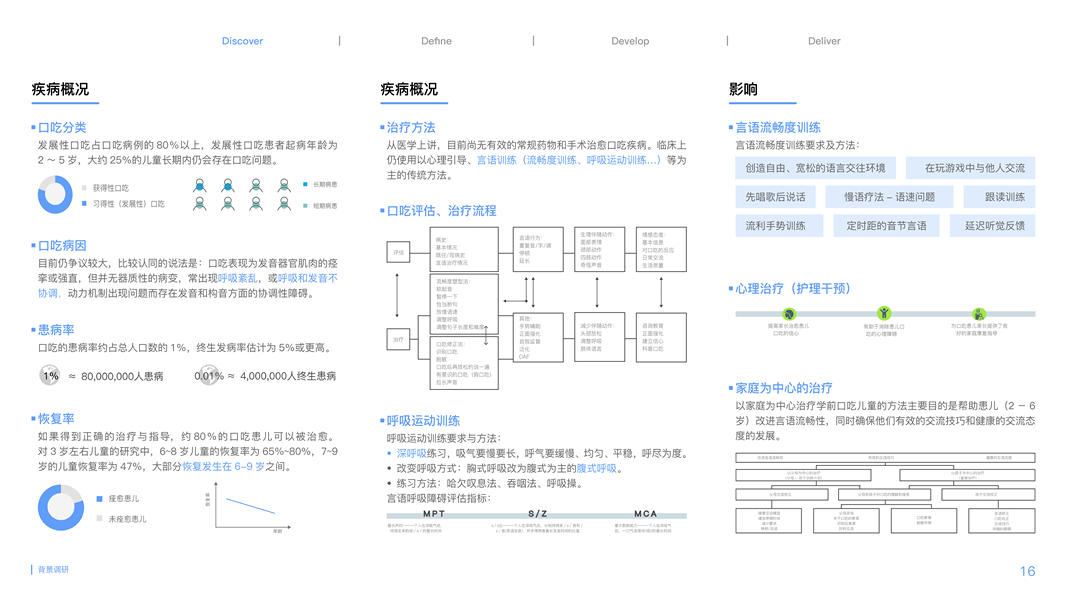Click the gray 获得性口吃 legend swatch
This screenshot has height=600, width=1067.
[x=84, y=188]
